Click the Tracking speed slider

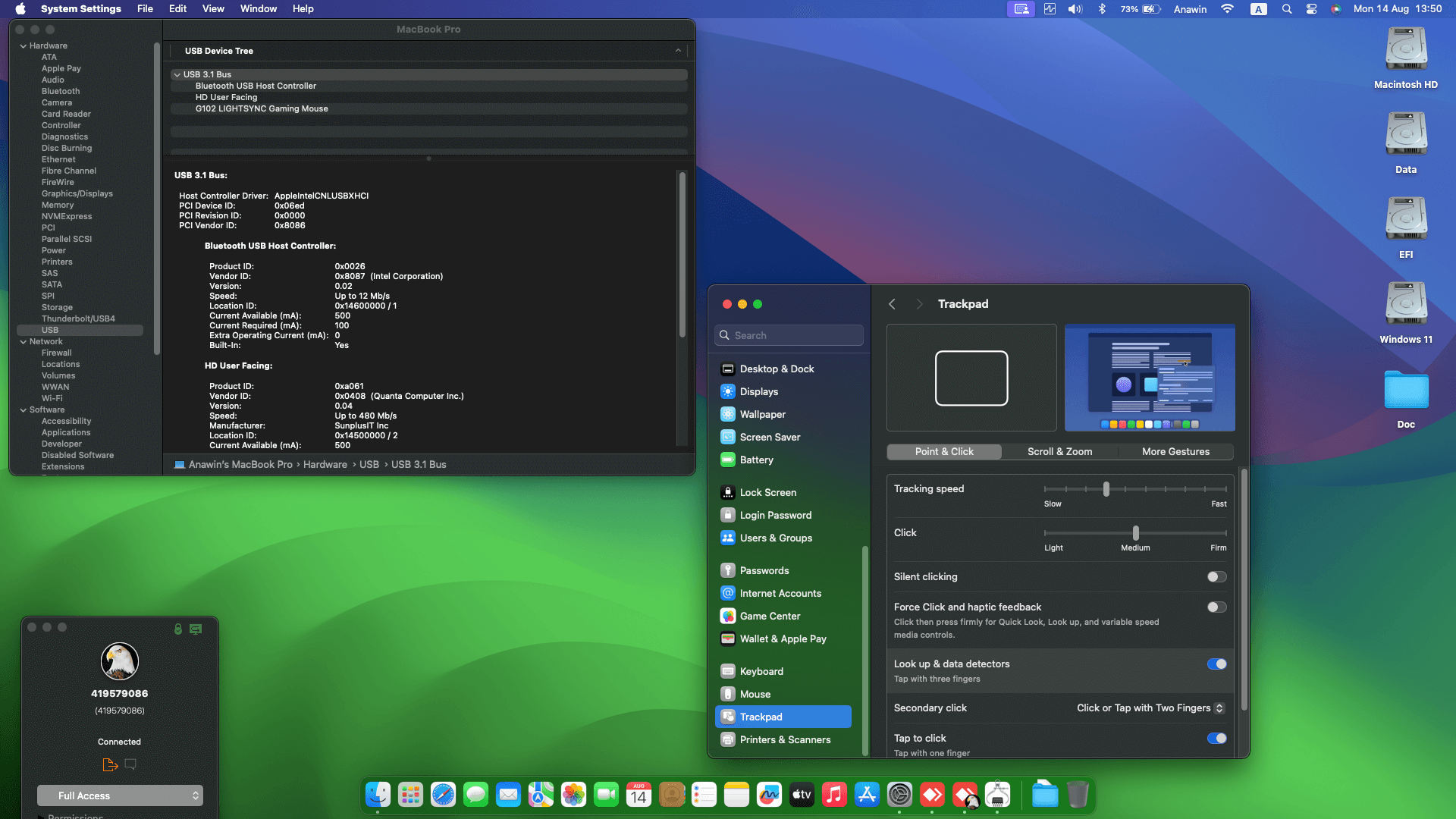[x=1106, y=489]
